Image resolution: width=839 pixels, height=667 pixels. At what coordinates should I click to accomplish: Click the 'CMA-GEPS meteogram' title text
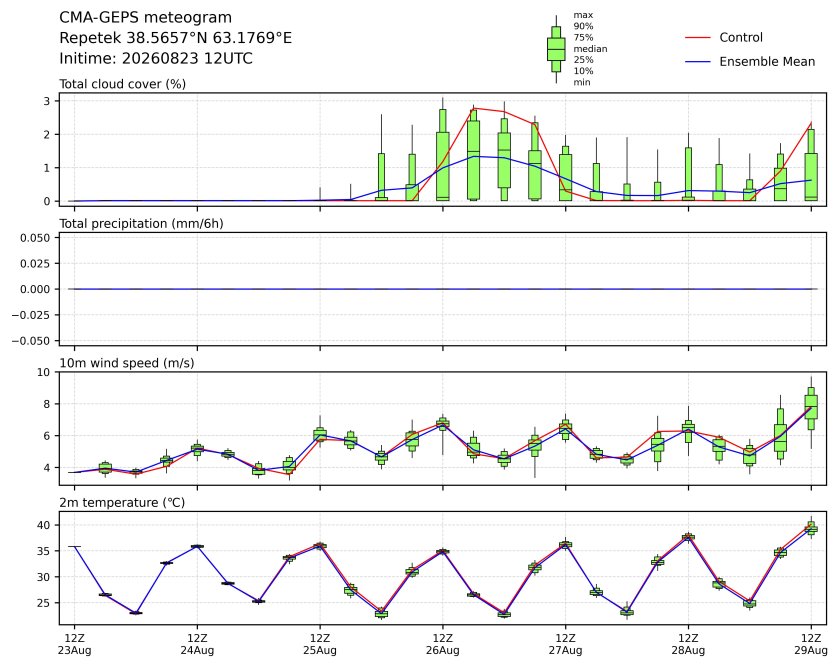(x=145, y=18)
